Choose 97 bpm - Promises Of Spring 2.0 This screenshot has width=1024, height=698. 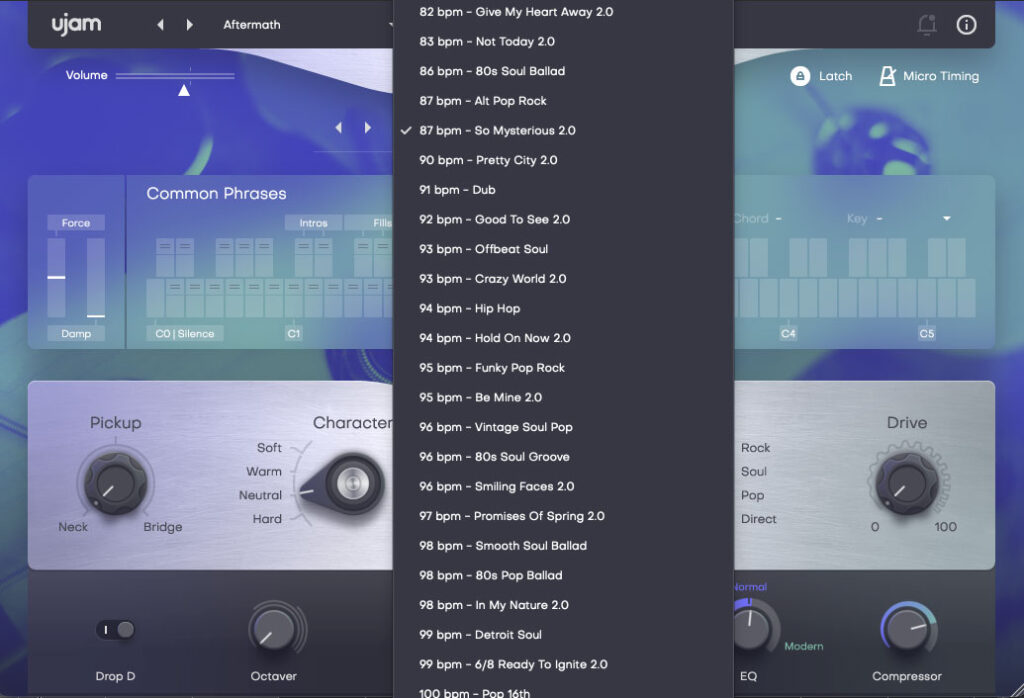[x=563, y=516]
